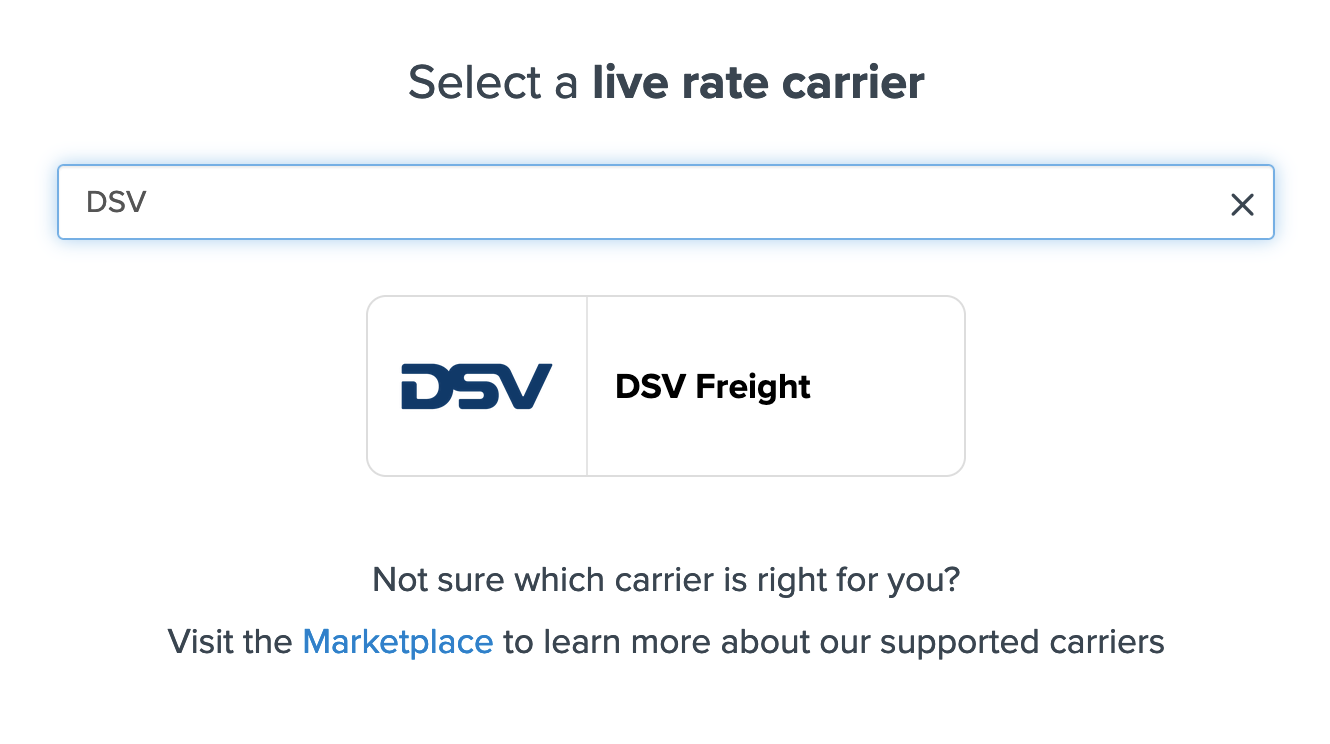
Task: Click the DSV logo image
Action: (477, 386)
